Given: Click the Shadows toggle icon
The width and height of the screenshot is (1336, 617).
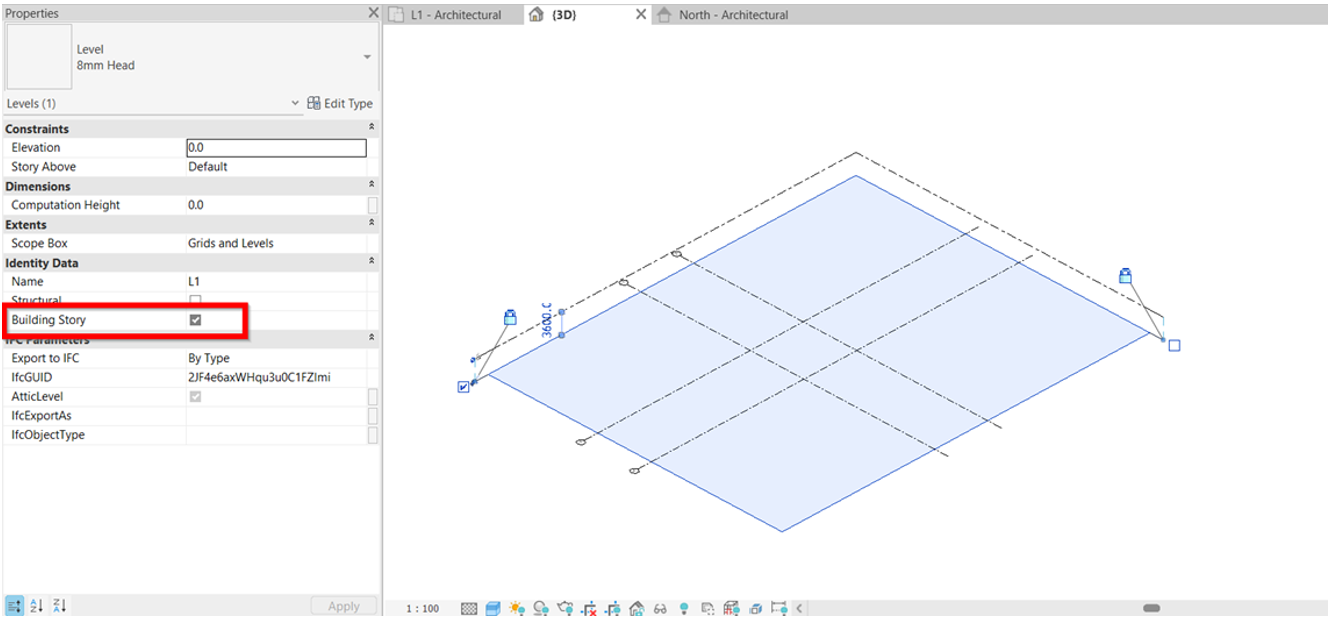Looking at the screenshot, I should click(x=541, y=608).
